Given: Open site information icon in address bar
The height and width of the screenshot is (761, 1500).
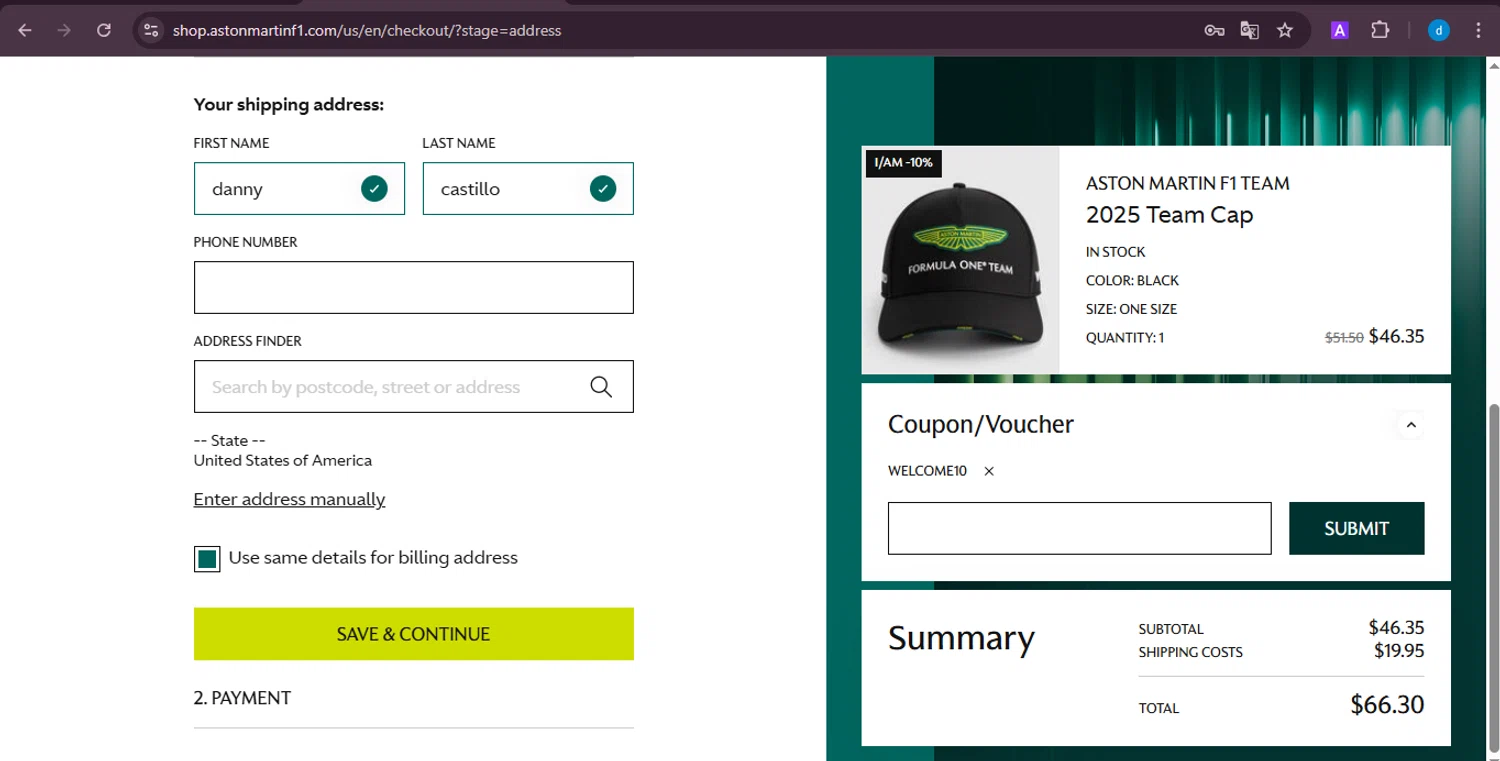Looking at the screenshot, I should coord(151,30).
